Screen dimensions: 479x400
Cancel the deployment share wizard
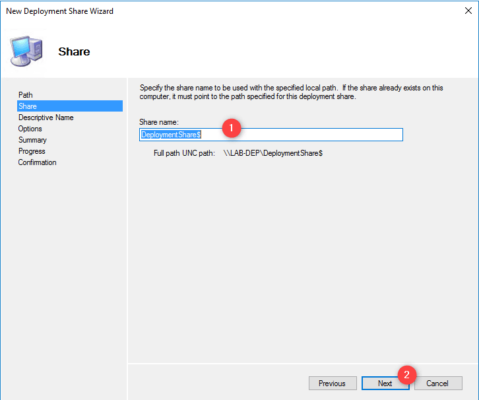click(x=438, y=383)
